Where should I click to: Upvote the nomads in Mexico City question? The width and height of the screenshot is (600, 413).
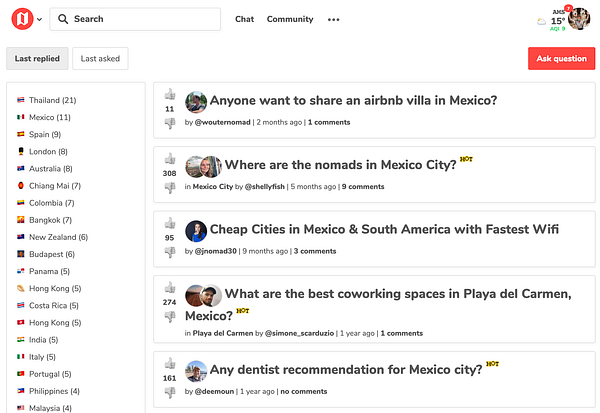coord(170,158)
